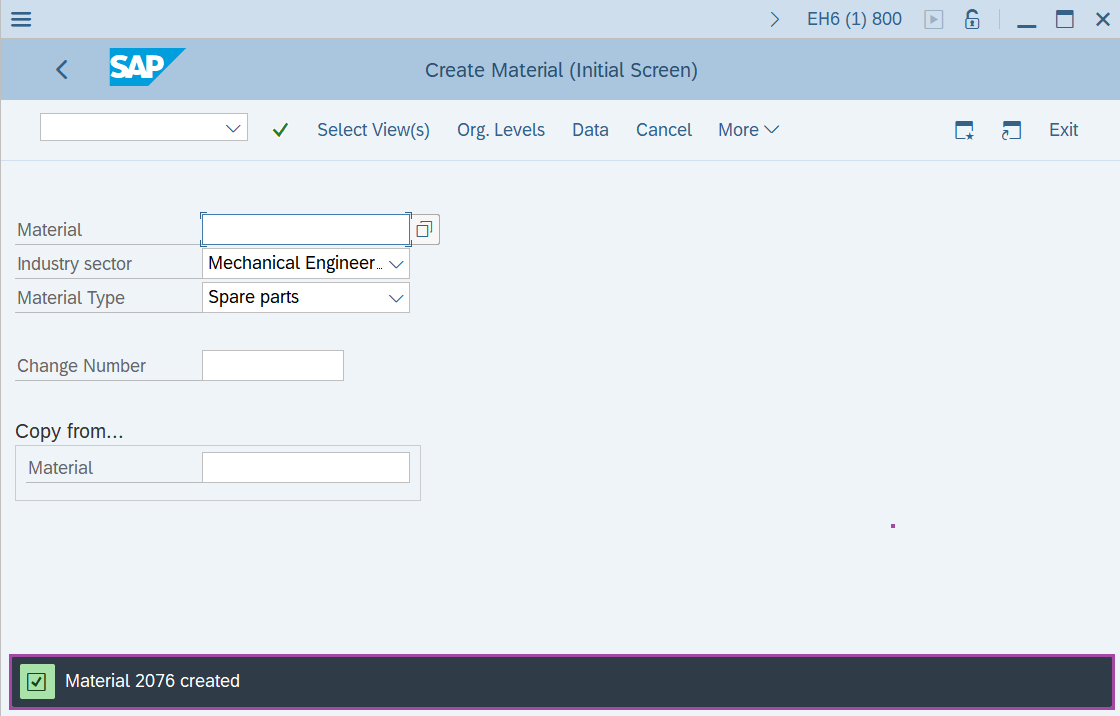
Task: Click the SAP logo
Action: coord(147,68)
